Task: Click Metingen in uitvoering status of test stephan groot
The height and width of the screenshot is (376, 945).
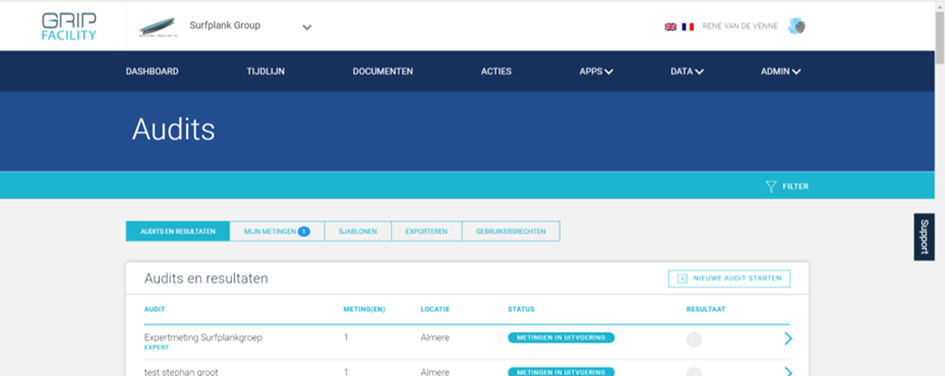Action: 561,371
